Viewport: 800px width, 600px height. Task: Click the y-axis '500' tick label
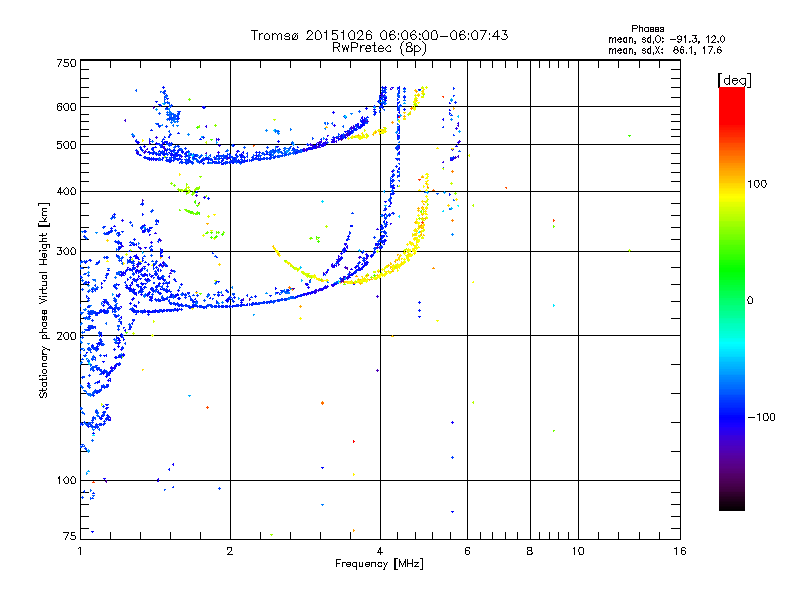pyautogui.click(x=66, y=145)
